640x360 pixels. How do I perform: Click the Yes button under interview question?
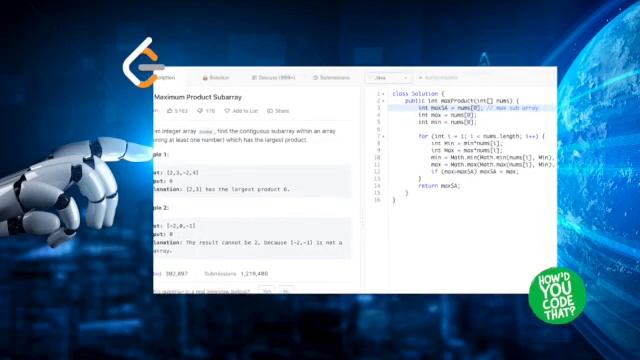pos(267,290)
